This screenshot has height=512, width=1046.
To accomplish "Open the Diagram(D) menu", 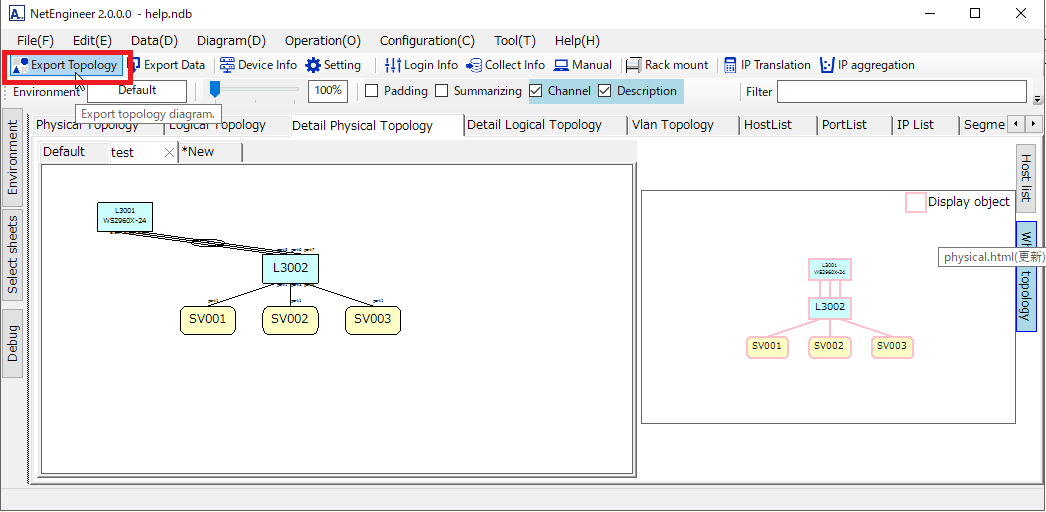I will pos(231,41).
